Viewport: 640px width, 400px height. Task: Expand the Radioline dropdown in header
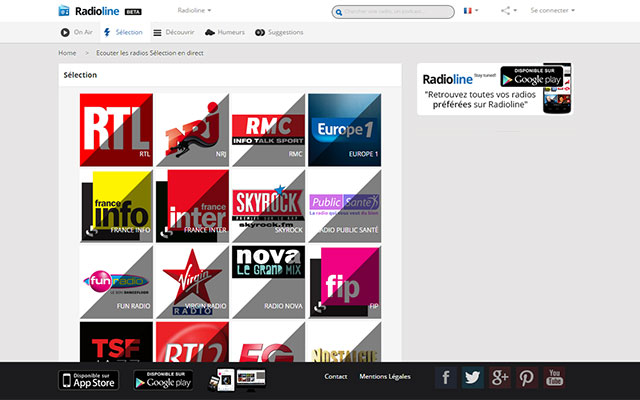pos(196,10)
